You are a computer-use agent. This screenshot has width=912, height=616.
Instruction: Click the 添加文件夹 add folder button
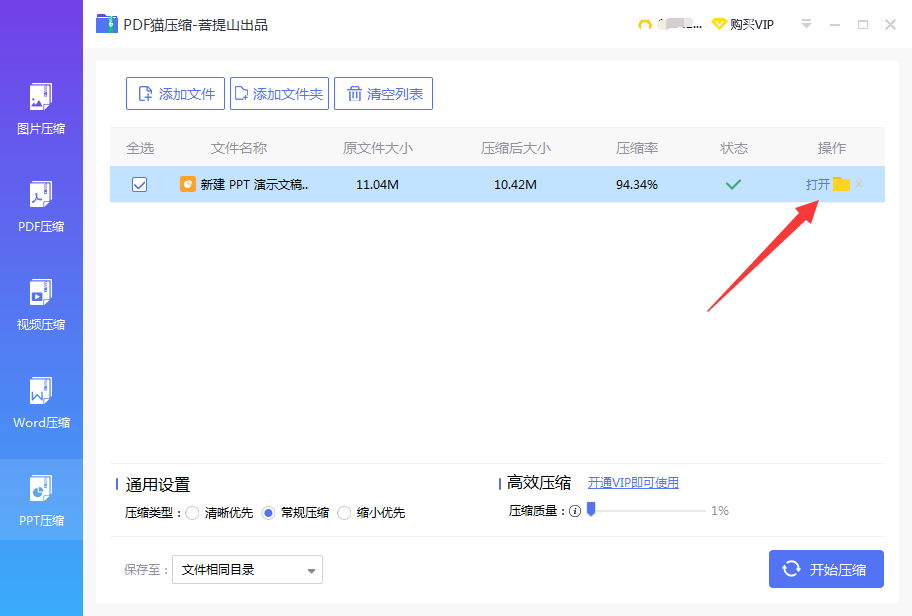[x=279, y=94]
